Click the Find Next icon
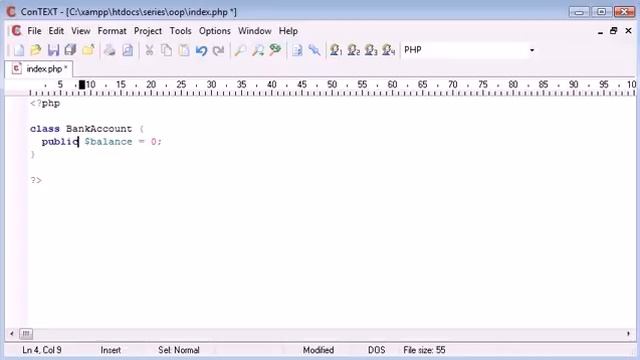640x360 pixels. 258,50
